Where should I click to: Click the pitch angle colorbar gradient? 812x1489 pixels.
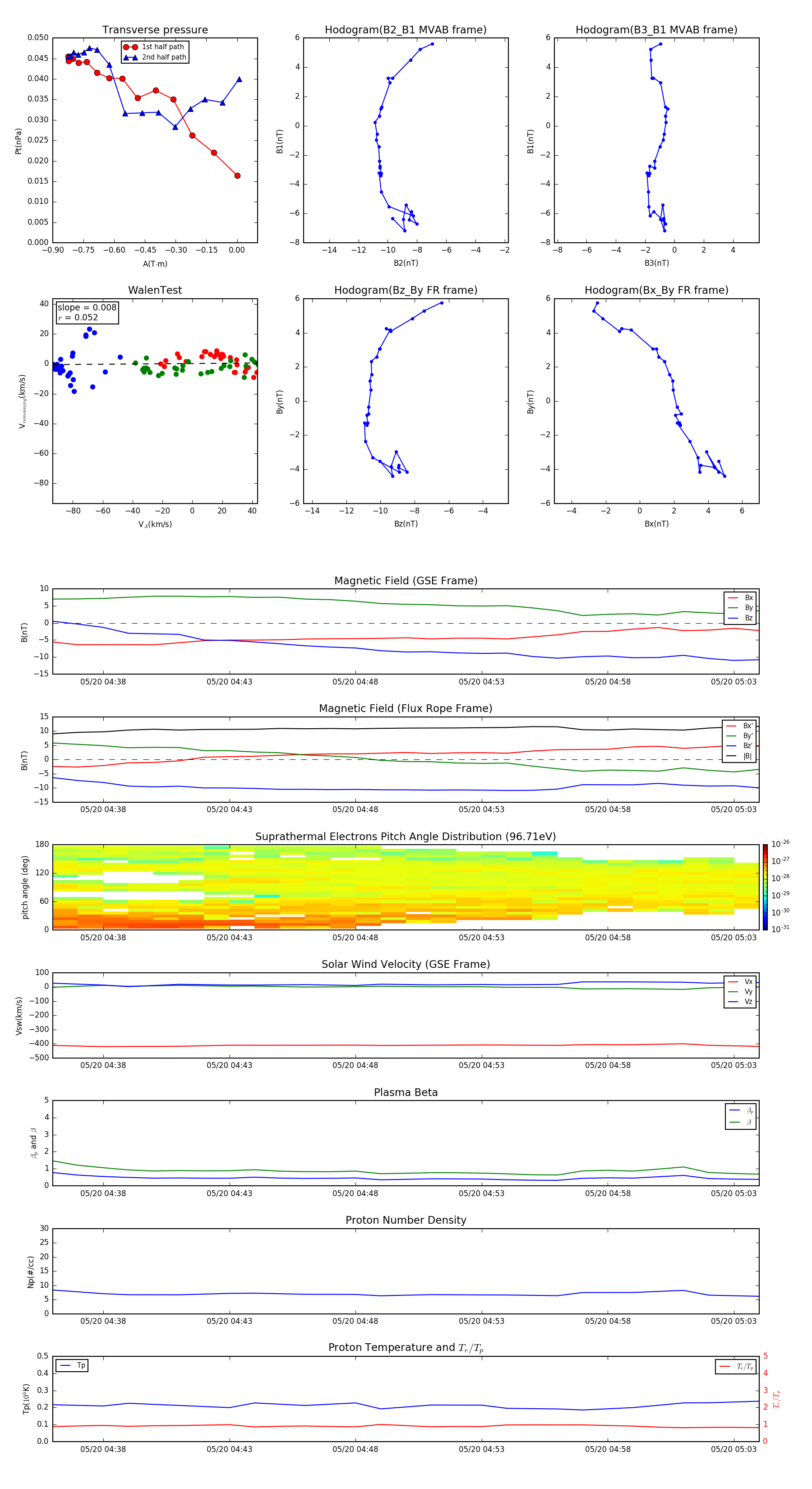coord(765,888)
